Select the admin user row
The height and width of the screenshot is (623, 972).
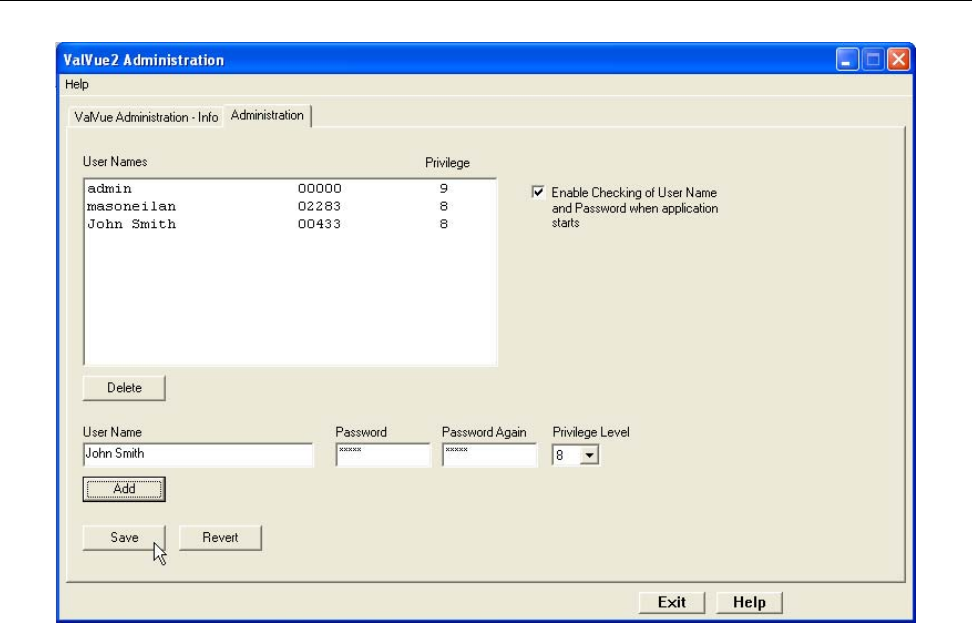(289, 188)
